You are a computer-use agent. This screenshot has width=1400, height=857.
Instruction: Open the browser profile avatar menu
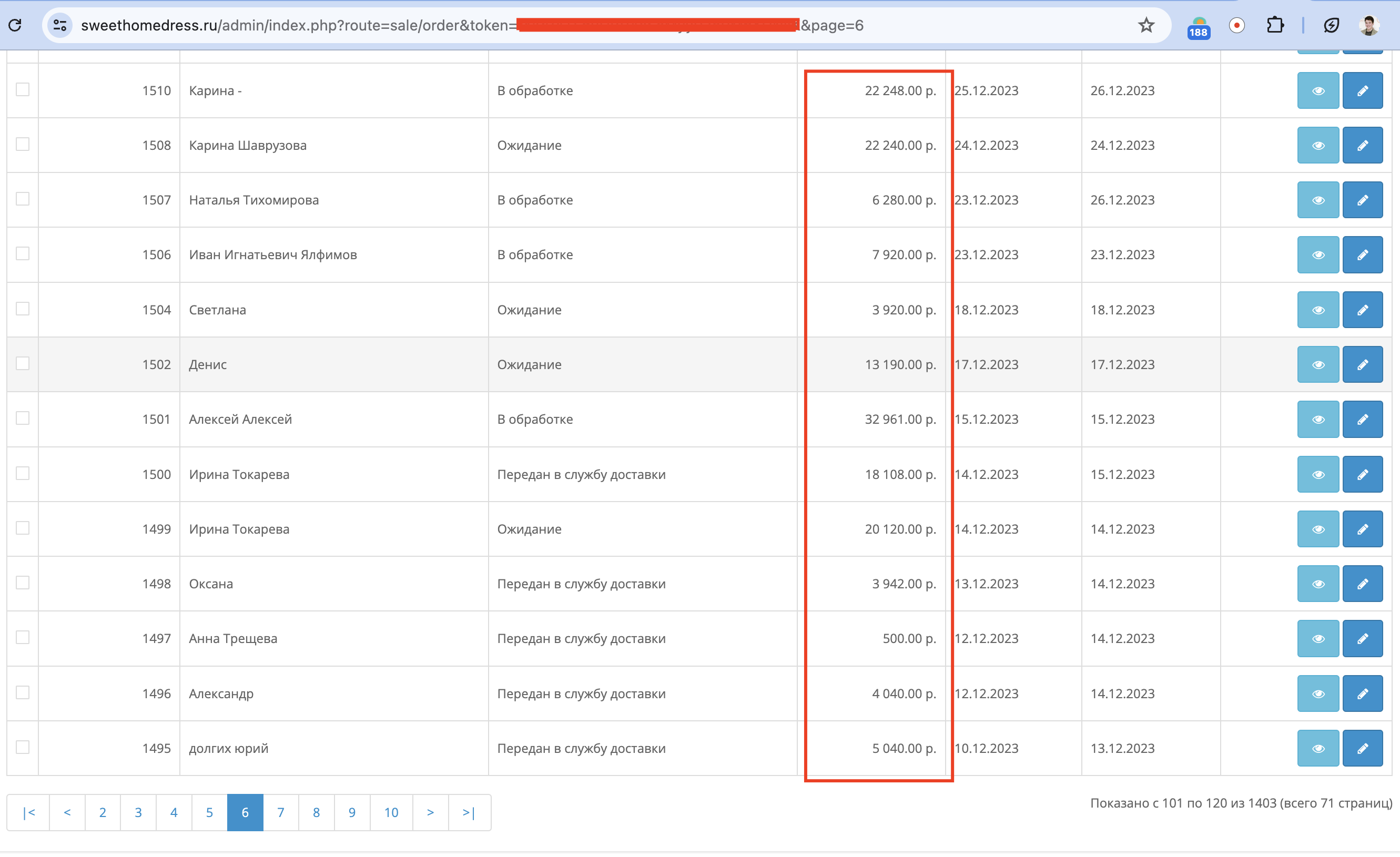(x=1368, y=25)
